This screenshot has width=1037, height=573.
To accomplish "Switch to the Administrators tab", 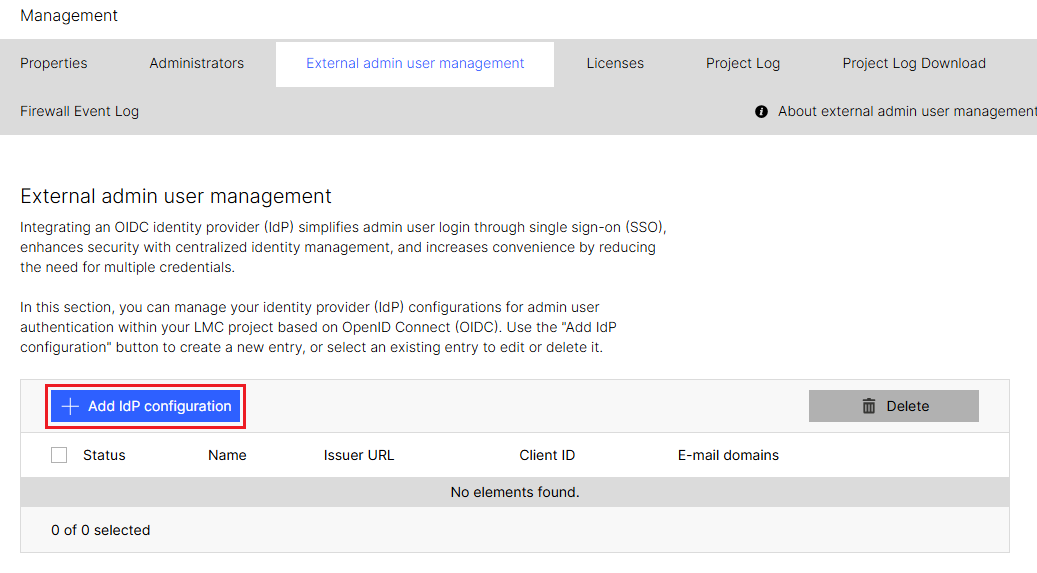I will 196,63.
